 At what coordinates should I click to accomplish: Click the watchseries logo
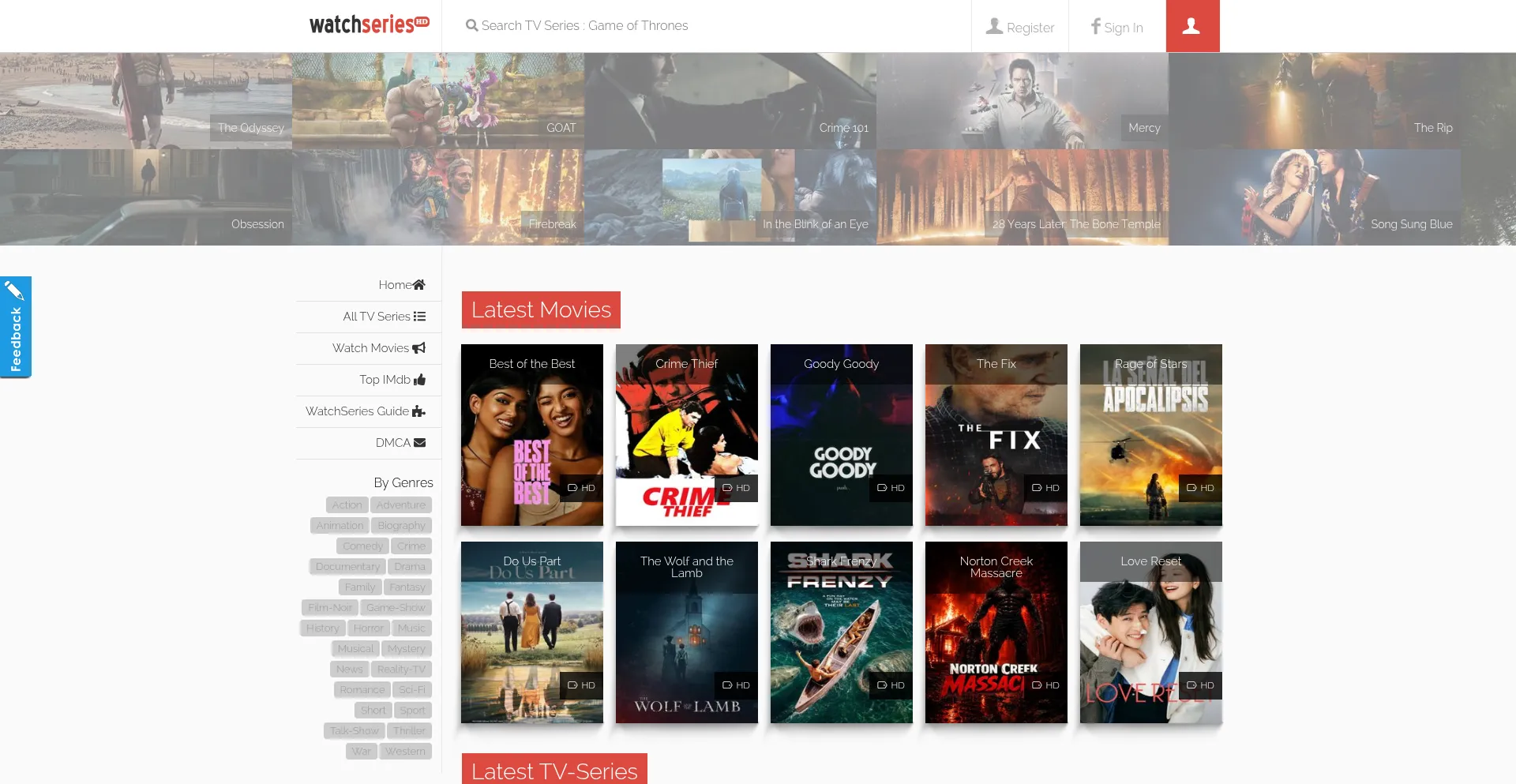click(369, 25)
